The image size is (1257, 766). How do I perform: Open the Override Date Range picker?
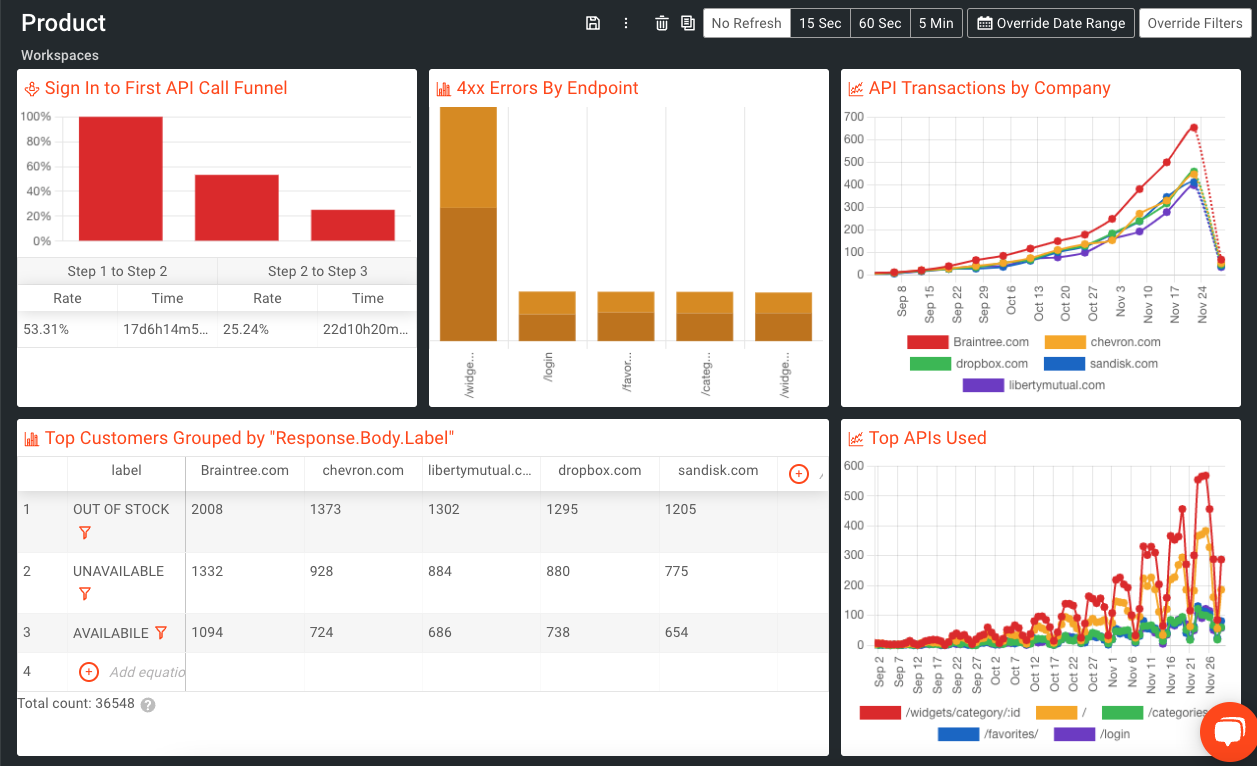[1050, 22]
